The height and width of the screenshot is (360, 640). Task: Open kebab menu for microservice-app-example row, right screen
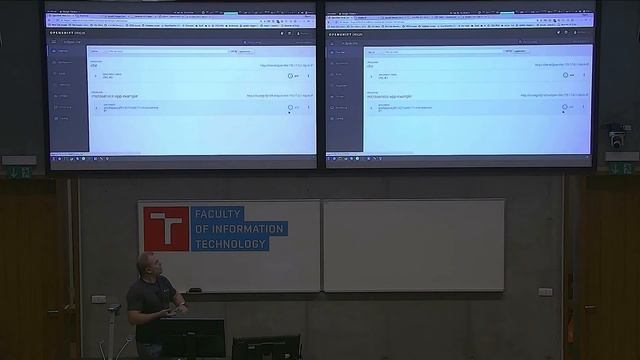(583, 107)
